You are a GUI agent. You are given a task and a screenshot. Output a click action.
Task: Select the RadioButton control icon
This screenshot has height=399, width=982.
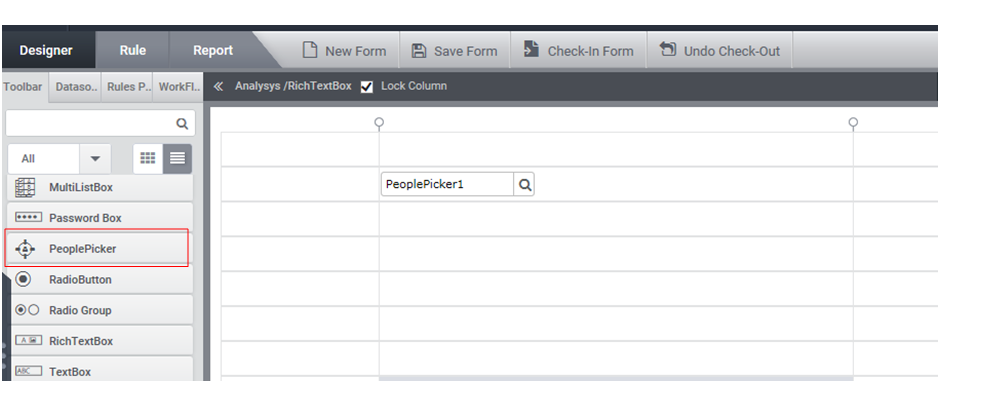[24, 279]
